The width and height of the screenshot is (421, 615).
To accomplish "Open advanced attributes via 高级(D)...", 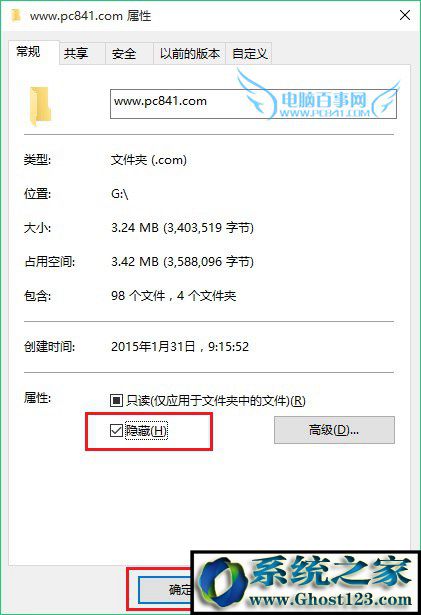I will click(334, 430).
